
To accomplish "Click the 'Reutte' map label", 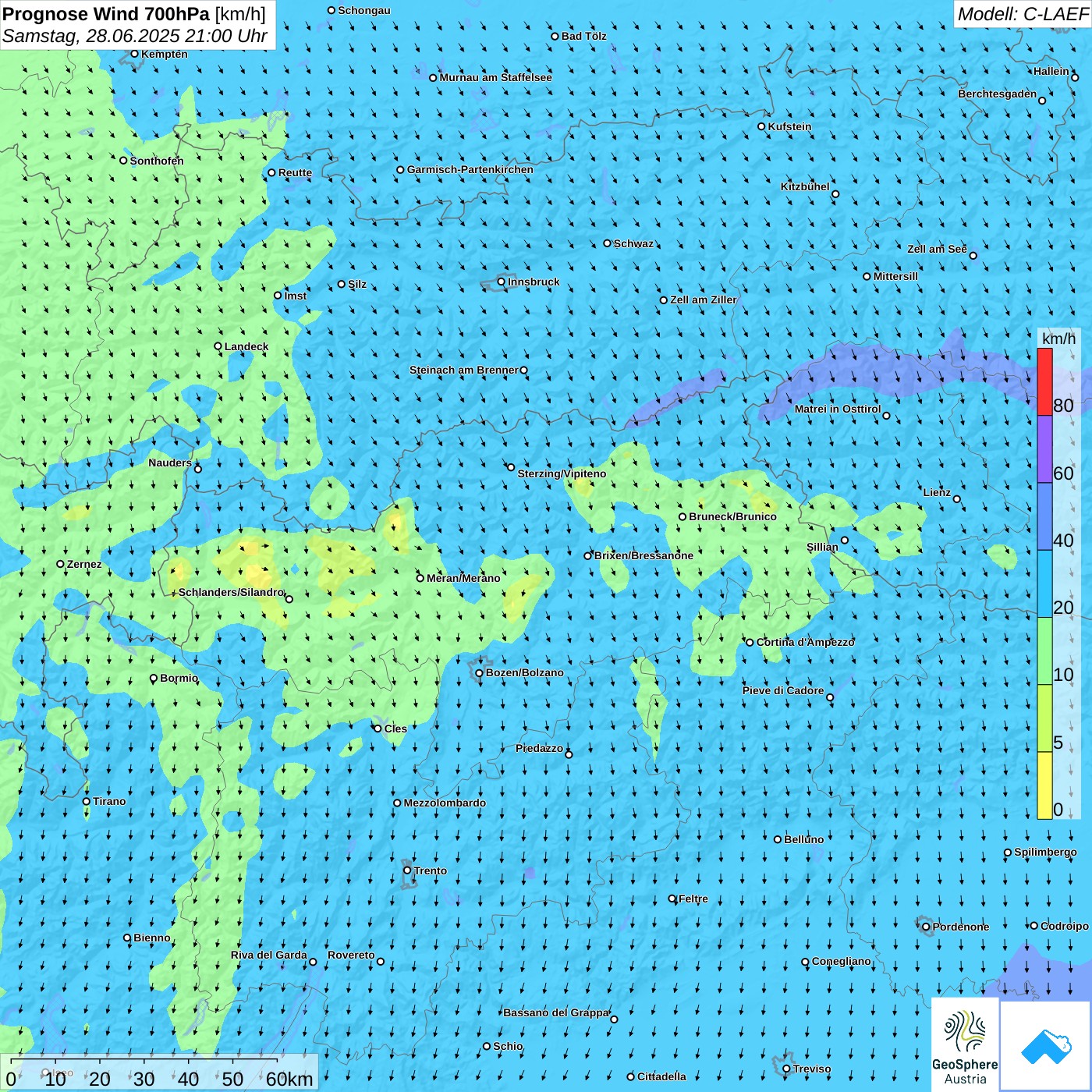I will (x=295, y=173).
